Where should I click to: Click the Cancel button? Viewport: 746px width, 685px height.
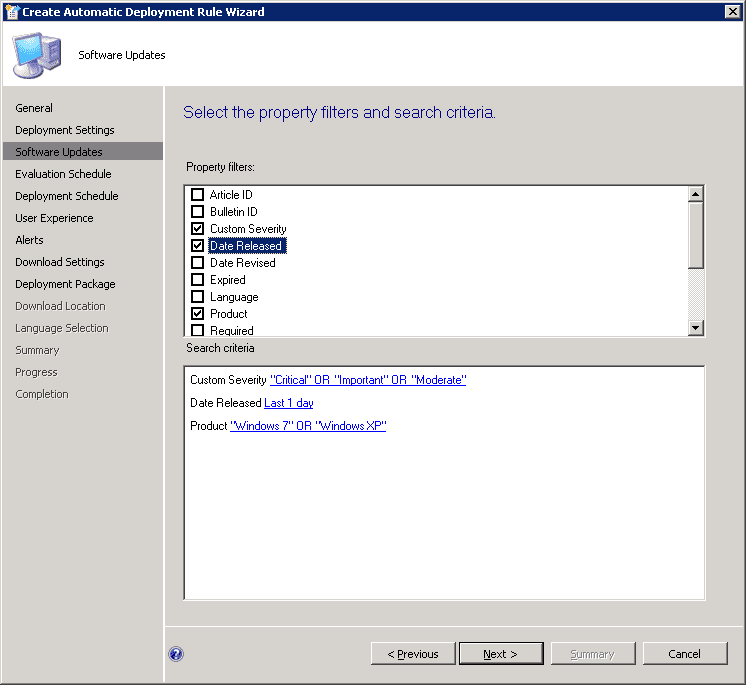click(685, 654)
